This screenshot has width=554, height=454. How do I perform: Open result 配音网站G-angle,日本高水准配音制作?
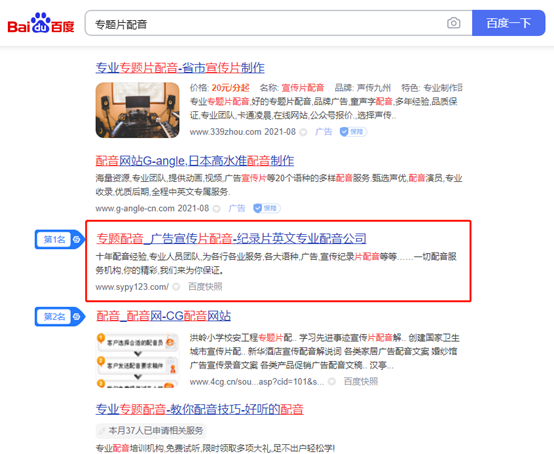click(x=195, y=161)
